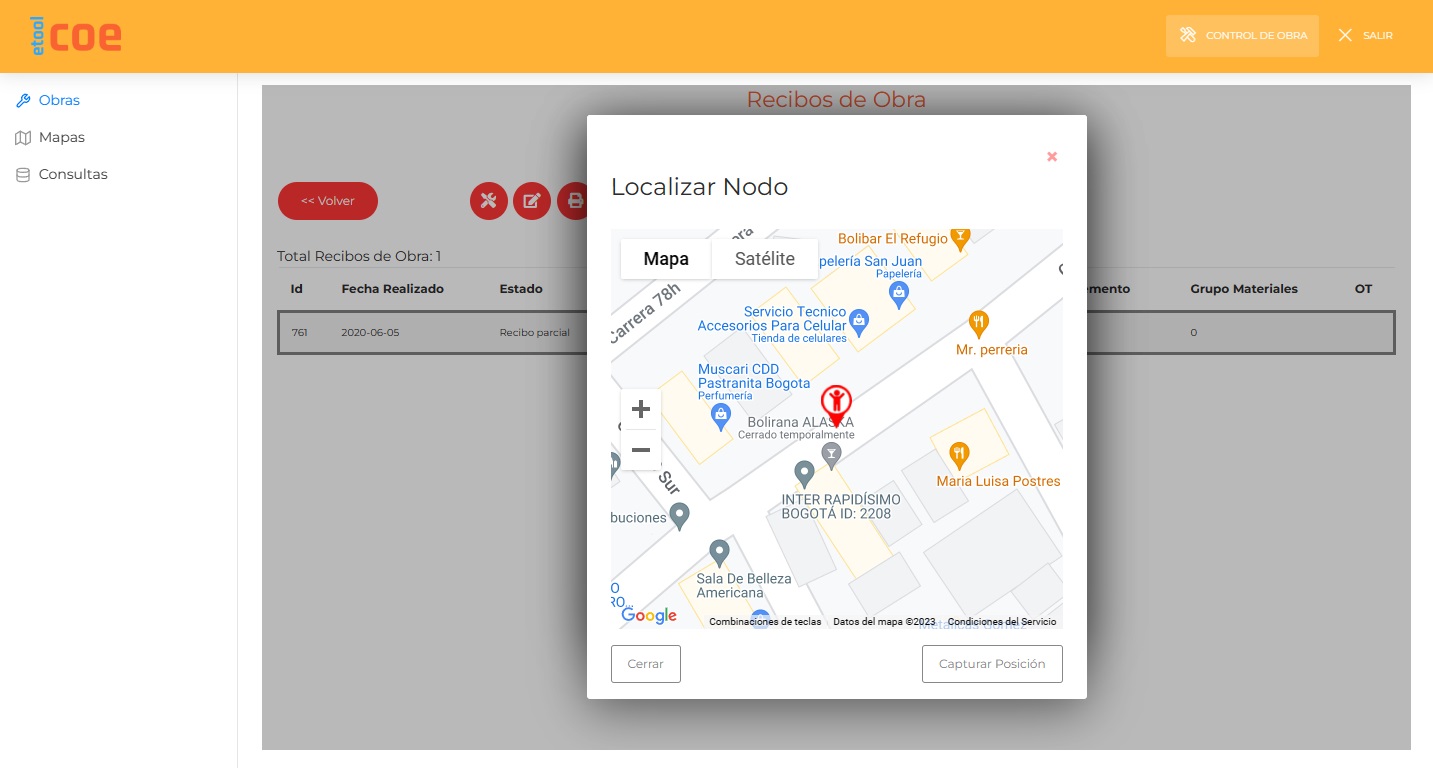The width and height of the screenshot is (1433, 768).
Task: Switch map to Mapa view
Action: (x=666, y=259)
